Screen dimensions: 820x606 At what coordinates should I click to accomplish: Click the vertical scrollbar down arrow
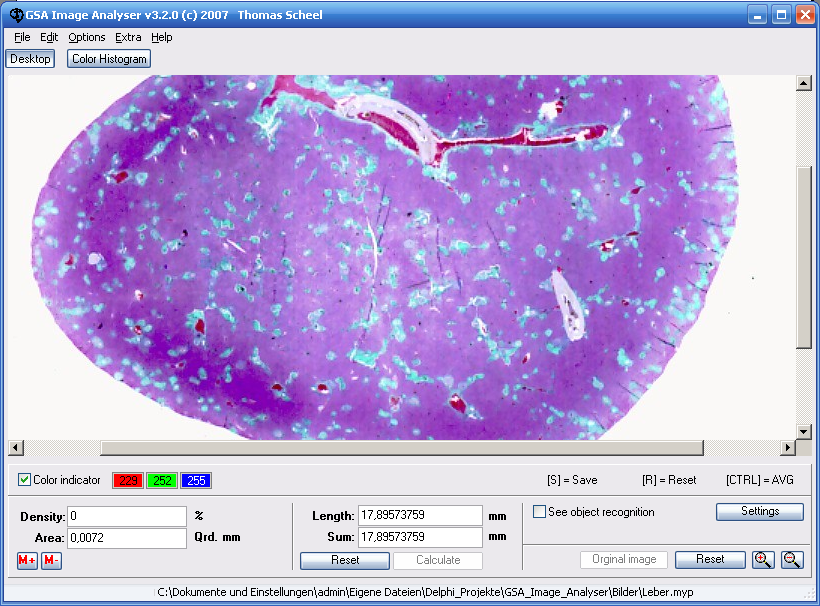coord(804,431)
